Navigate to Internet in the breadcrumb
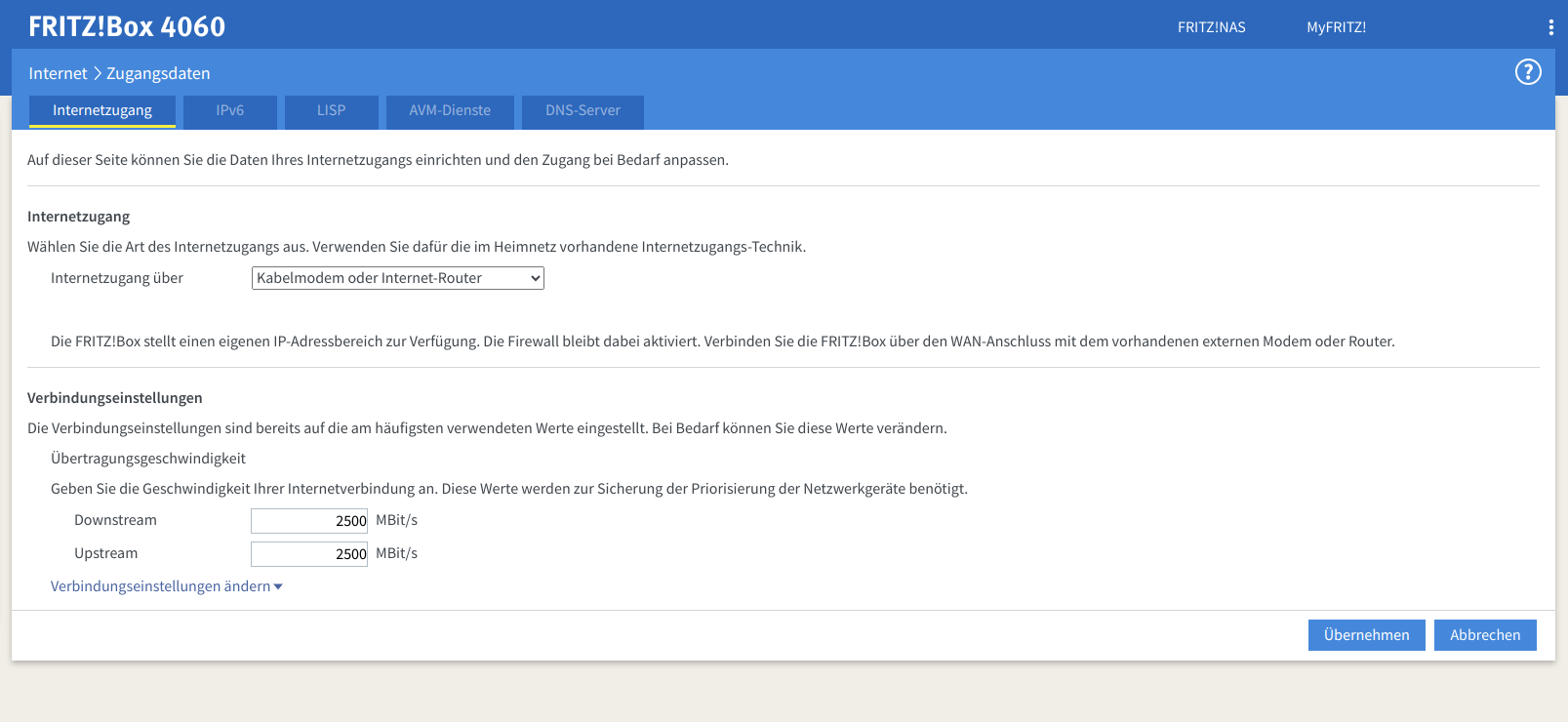The width and height of the screenshot is (1568, 722). click(58, 73)
